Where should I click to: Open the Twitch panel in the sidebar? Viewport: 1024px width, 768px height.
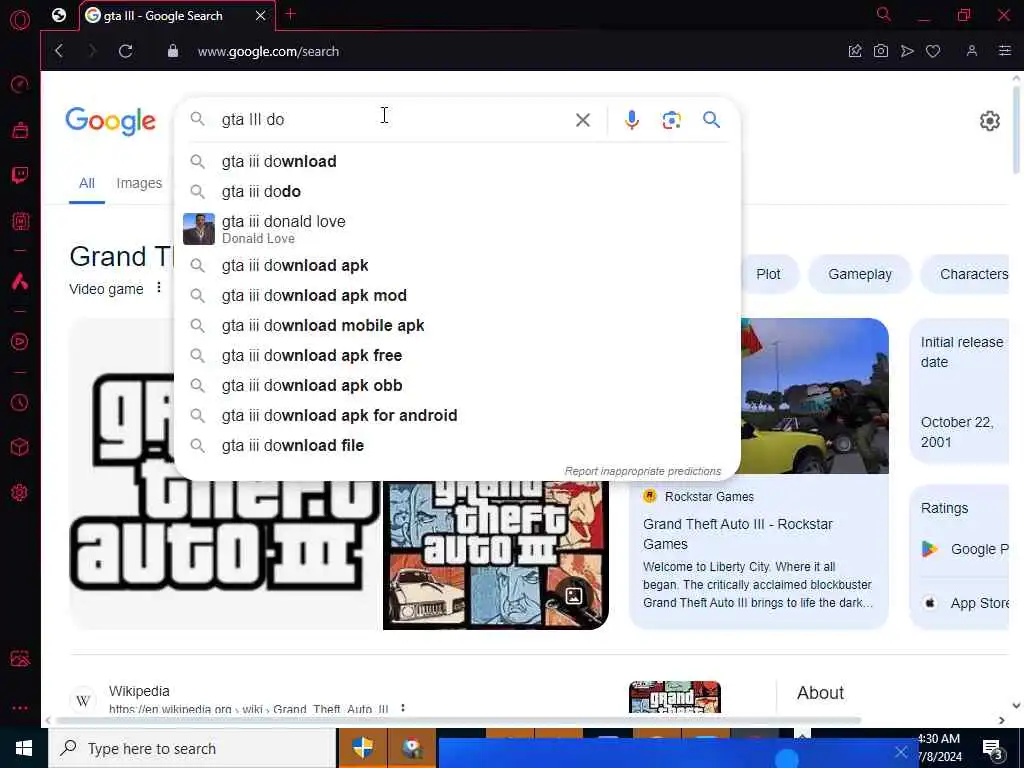pos(20,175)
